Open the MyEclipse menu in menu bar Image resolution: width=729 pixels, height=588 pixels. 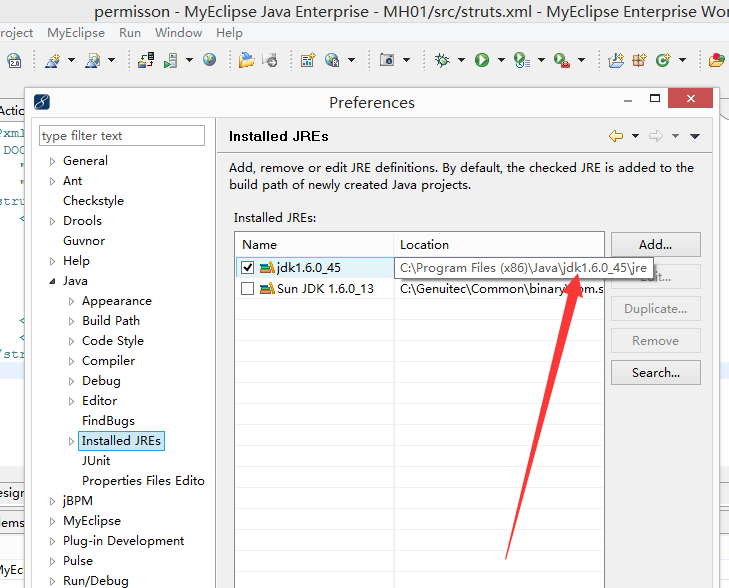[75, 33]
